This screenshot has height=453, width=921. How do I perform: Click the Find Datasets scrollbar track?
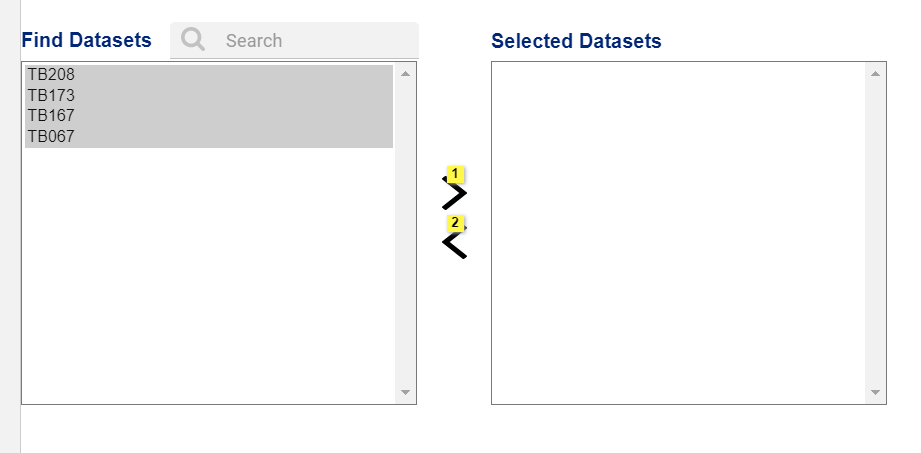tap(405, 233)
